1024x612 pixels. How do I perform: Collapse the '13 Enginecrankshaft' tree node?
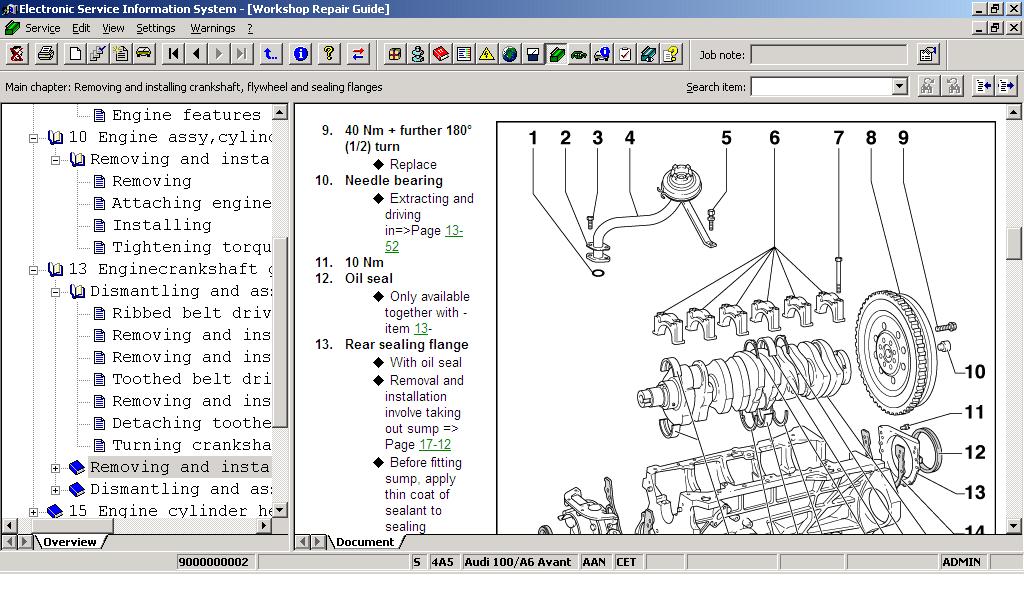pos(34,269)
